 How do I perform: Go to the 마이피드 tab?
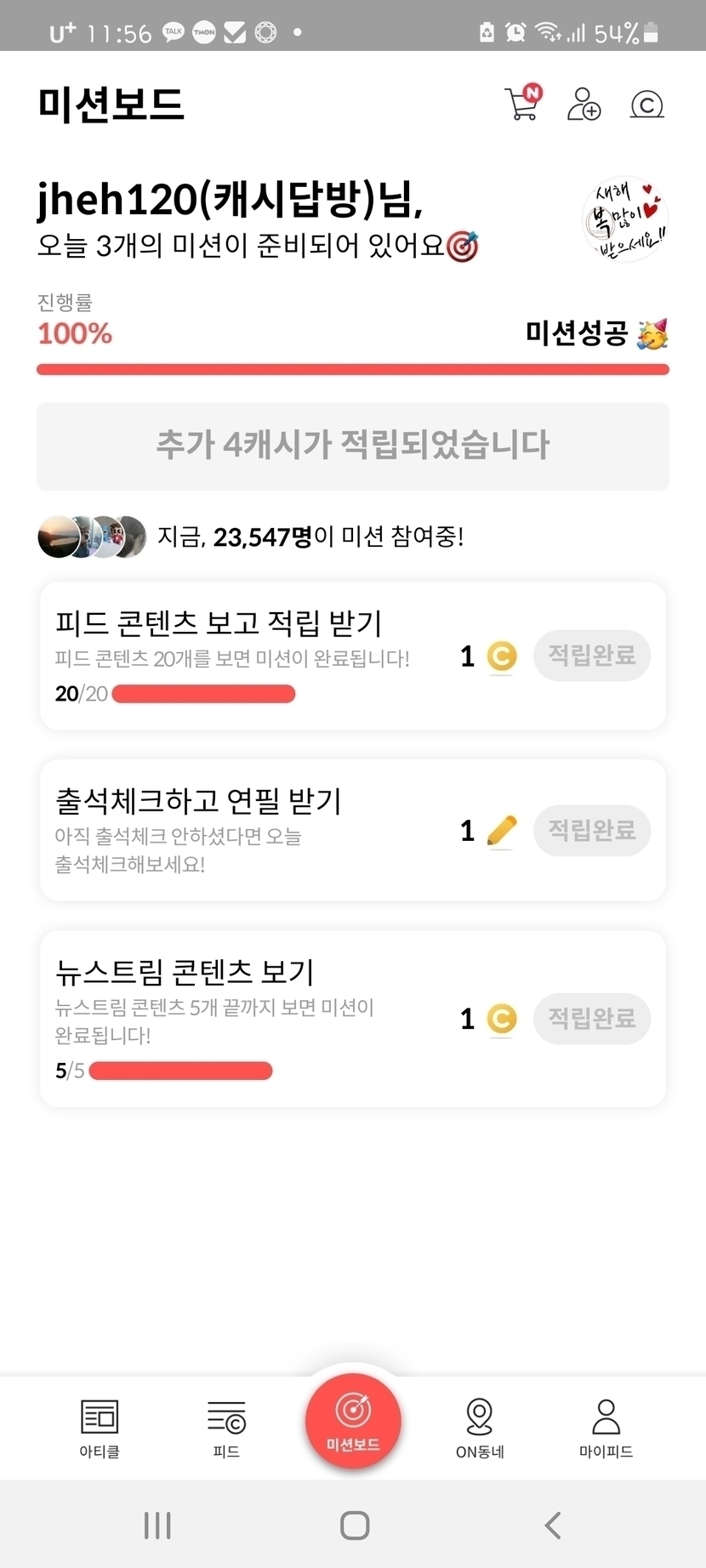click(x=606, y=1428)
